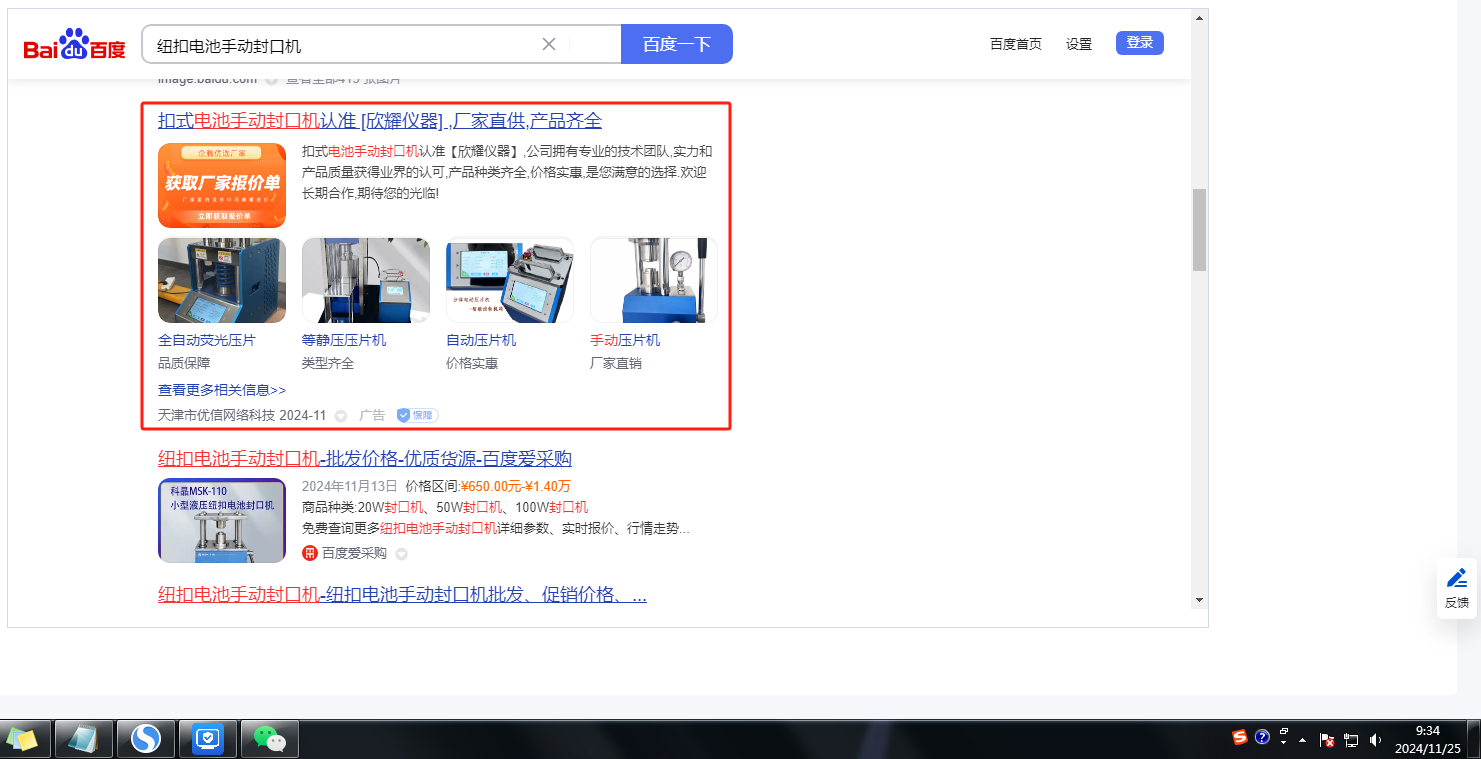Viewport: 1481px width, 759px height.
Task: Expand the arrow next to 百度爱采购 source
Action: coord(401,553)
